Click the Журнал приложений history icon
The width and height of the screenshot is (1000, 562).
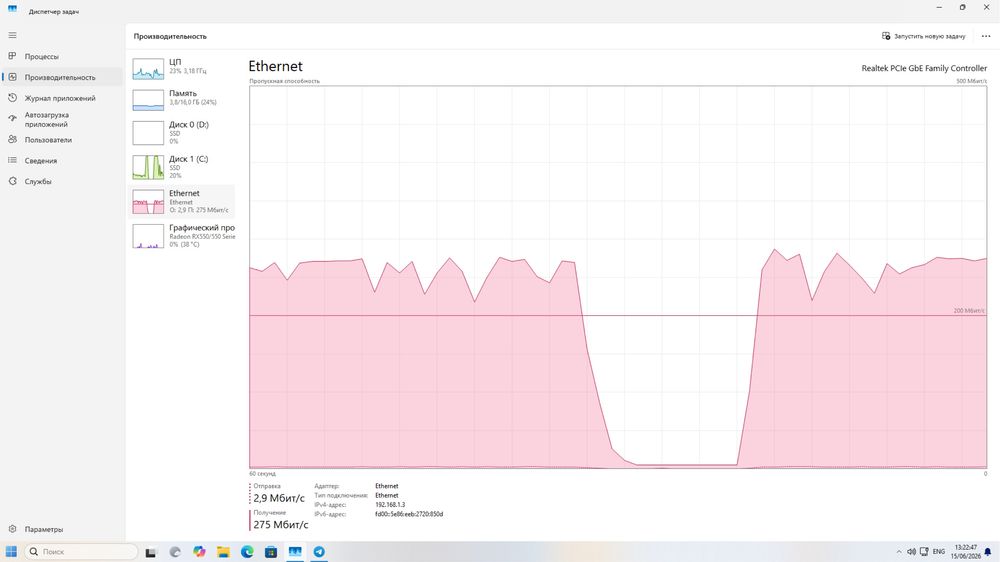coord(12,98)
